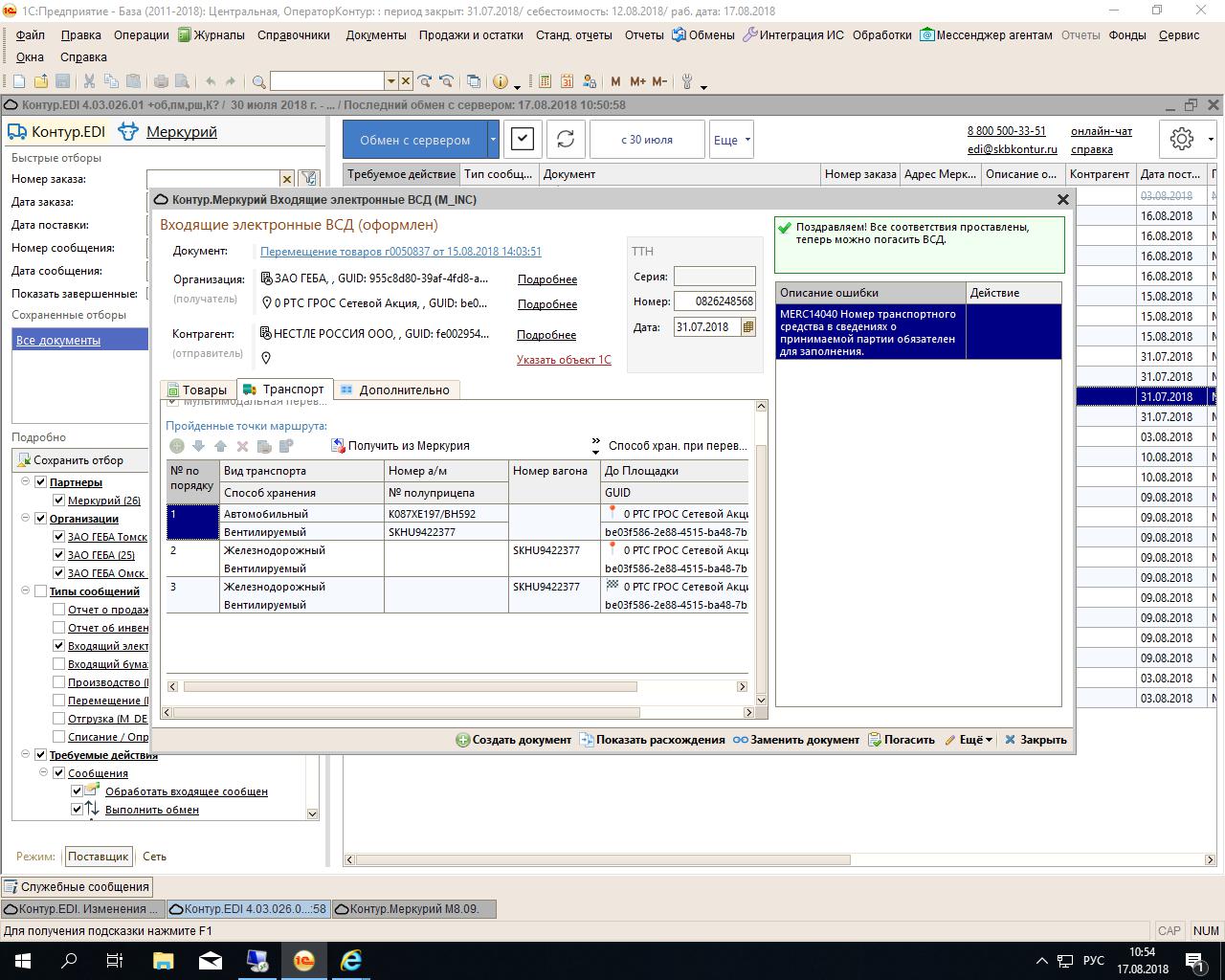The height and width of the screenshot is (980, 1225).
Task: Click the Windows Start button
Action: [x=23, y=960]
